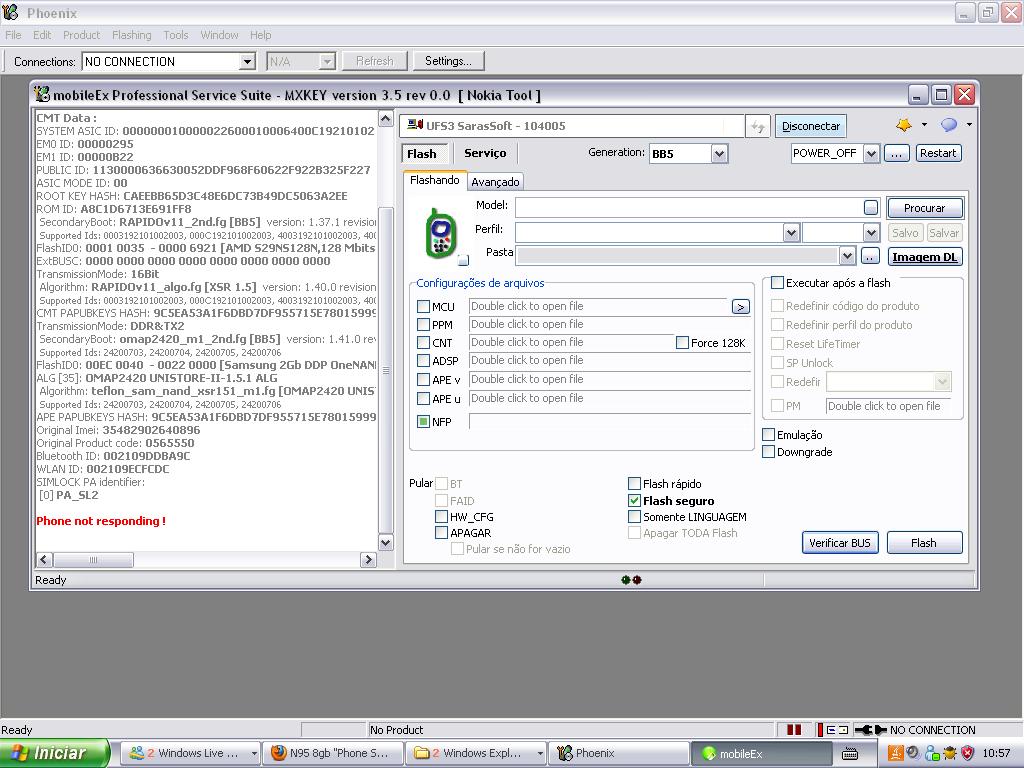This screenshot has width=1024, height=768.
Task: Open the second Perfil dropdown
Action: click(871, 232)
